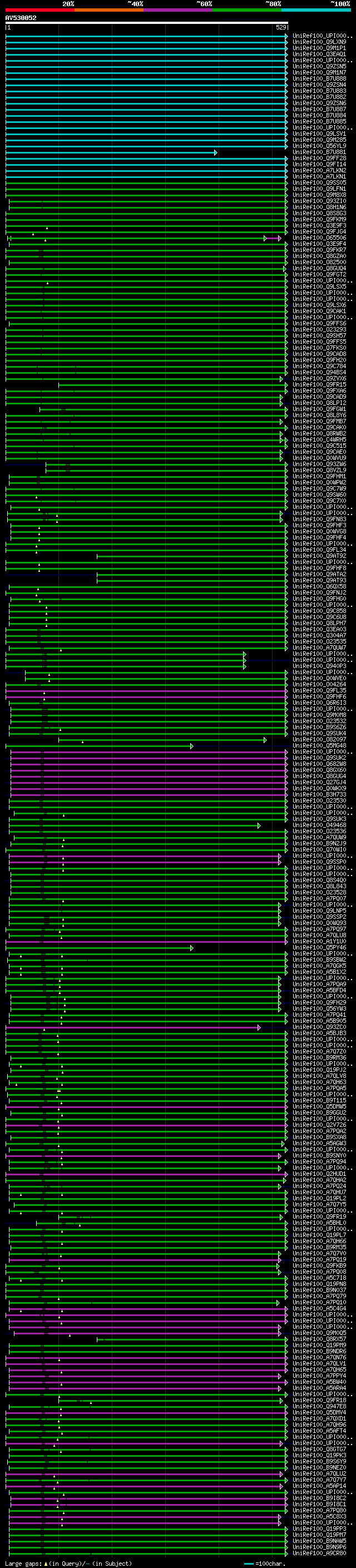Image resolution: width=356 pixels, height=1568 pixels.
Task: Select hit label UniRef100_Q9C784
Action: pos(319,367)
